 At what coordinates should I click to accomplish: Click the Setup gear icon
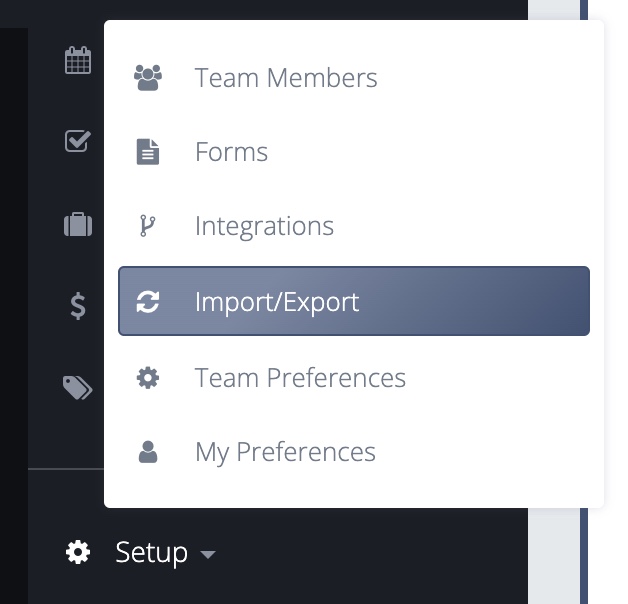point(78,552)
